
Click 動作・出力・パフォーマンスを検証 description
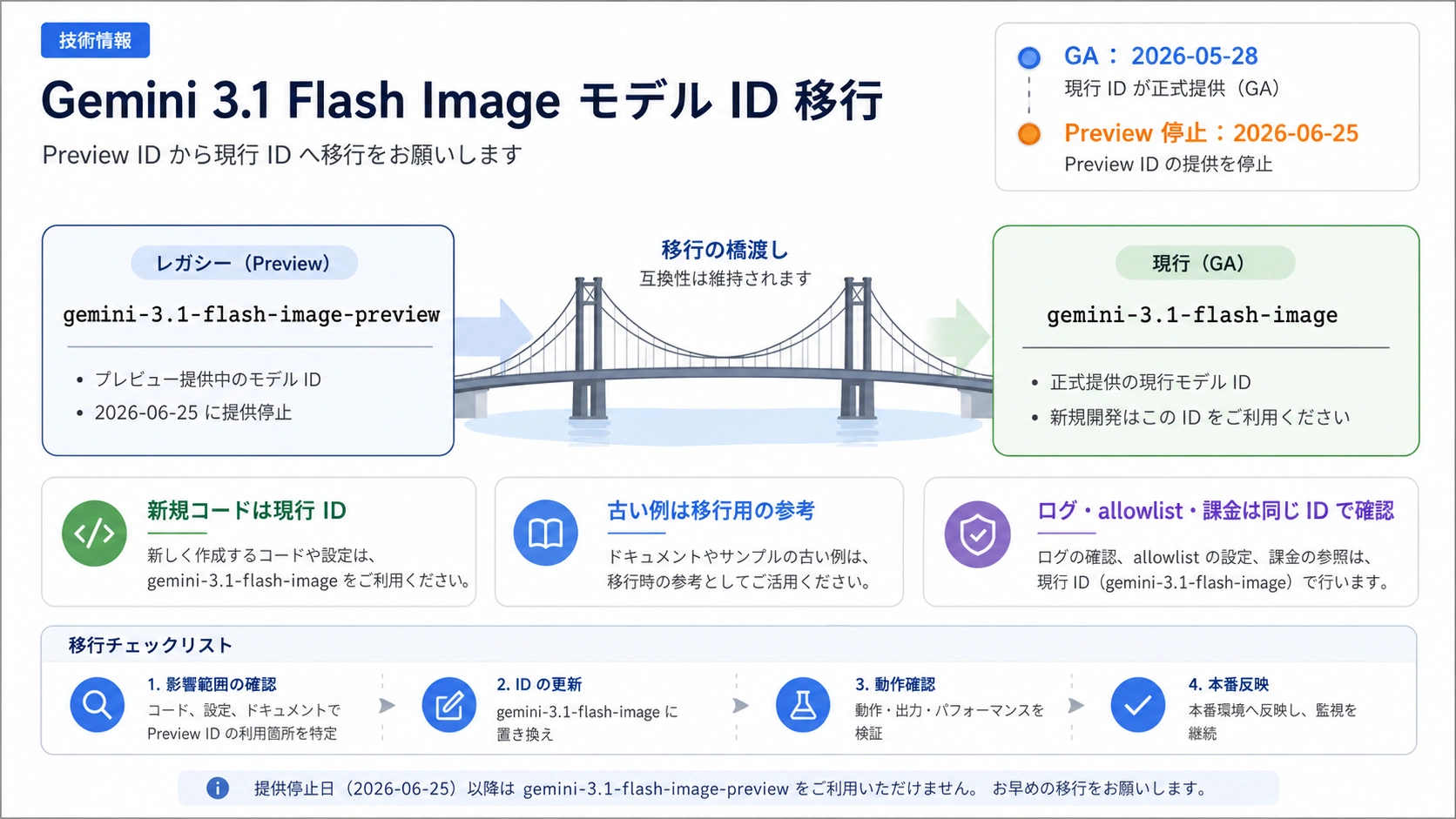tap(949, 722)
